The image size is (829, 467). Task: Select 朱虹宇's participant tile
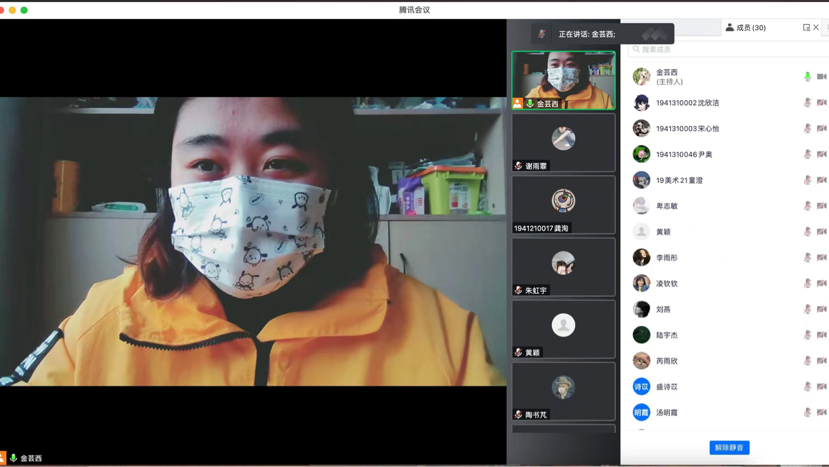point(563,266)
